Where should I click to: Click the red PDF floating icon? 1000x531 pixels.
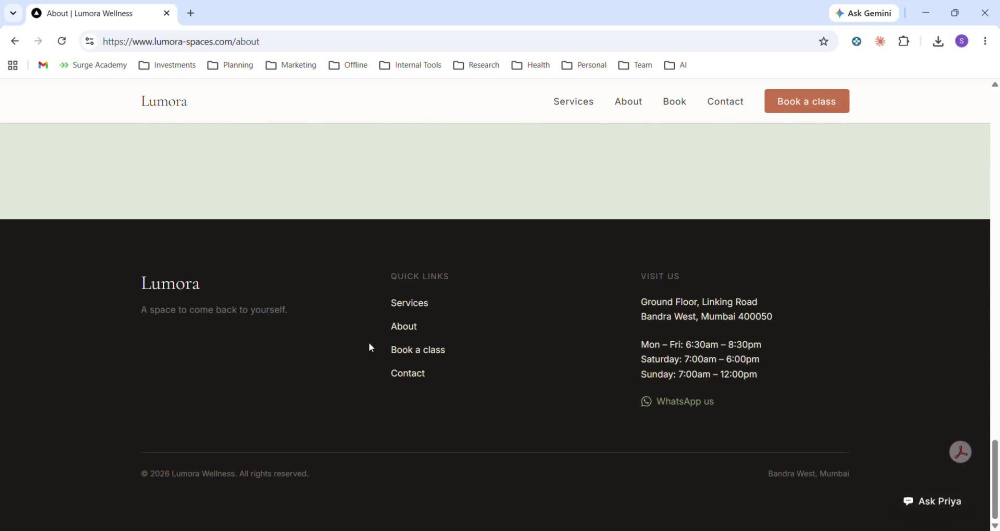[960, 452]
